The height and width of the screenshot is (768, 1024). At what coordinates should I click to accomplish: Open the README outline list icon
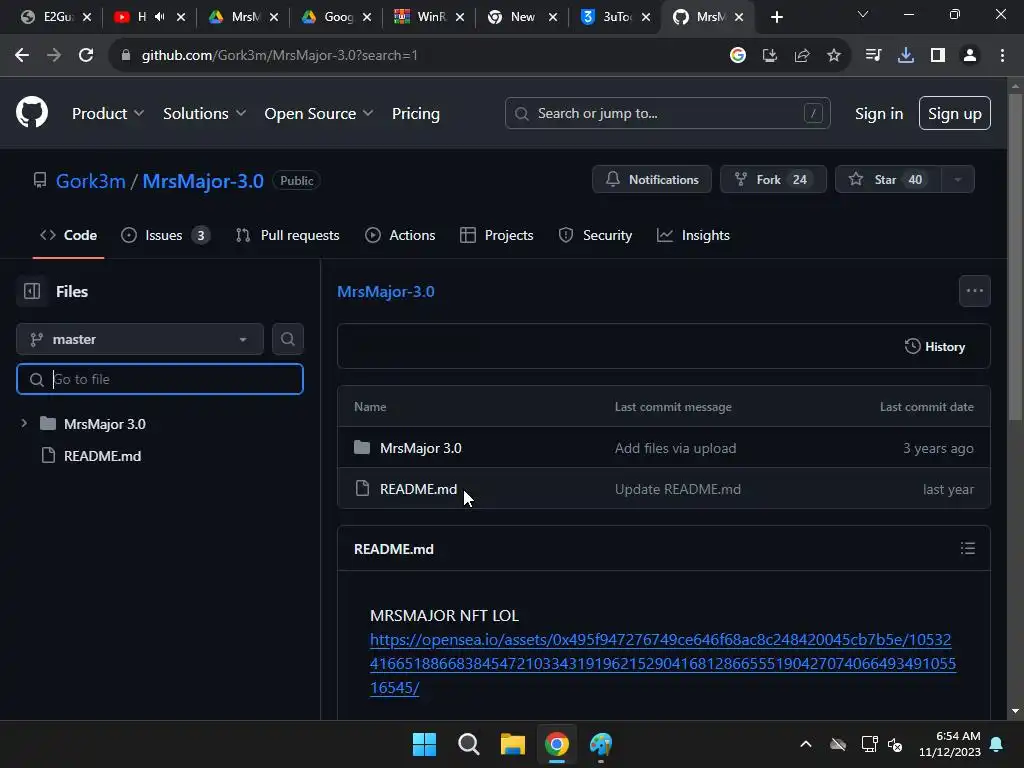(968, 549)
